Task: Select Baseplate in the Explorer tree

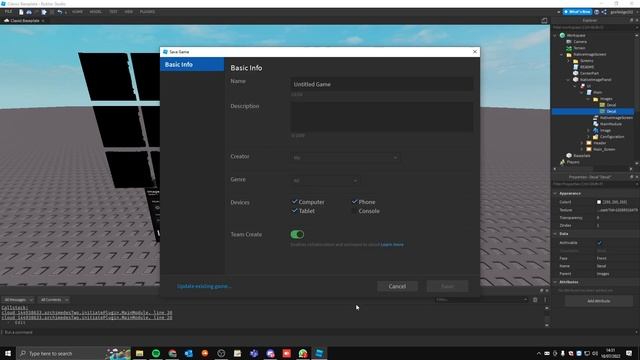Action: (x=582, y=156)
